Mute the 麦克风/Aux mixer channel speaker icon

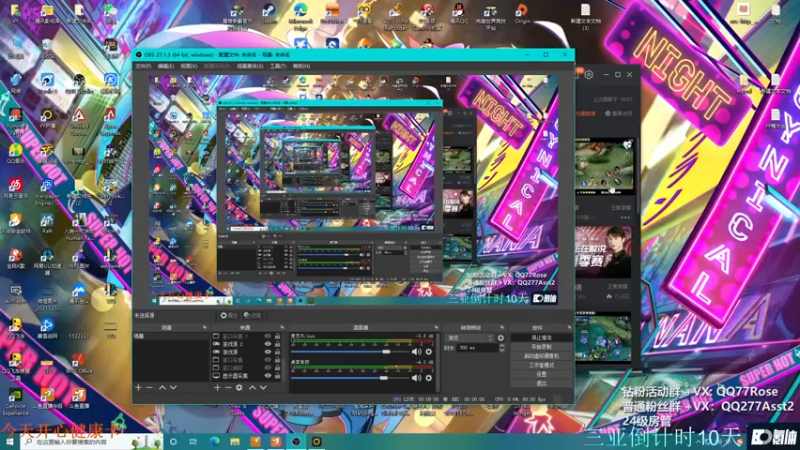[416, 352]
